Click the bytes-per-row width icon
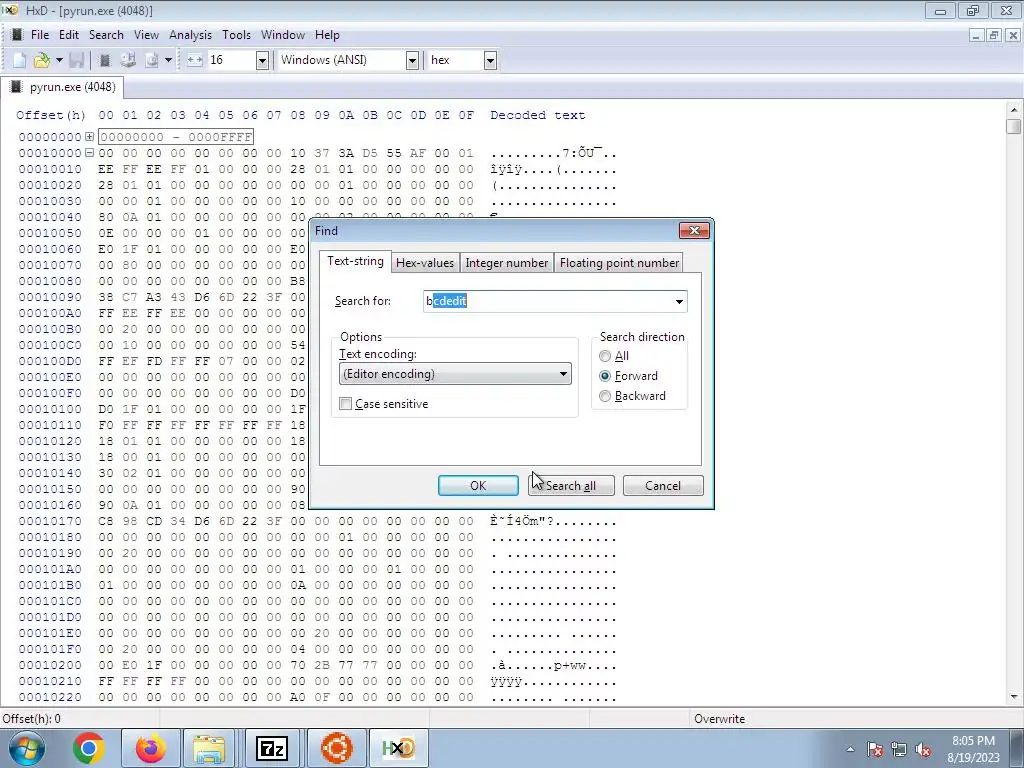Image resolution: width=1024 pixels, height=768 pixels. pyautogui.click(x=195, y=60)
